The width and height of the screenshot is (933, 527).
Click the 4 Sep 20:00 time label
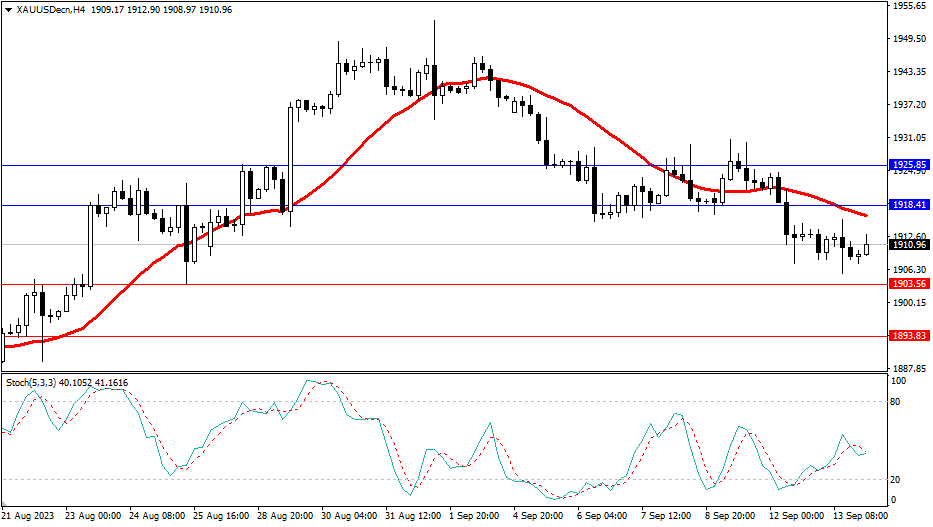click(536, 516)
